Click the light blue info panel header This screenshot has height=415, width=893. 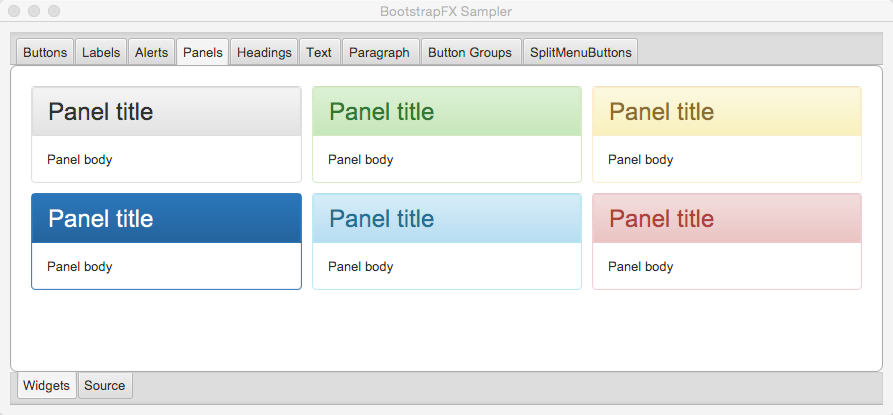pyautogui.click(x=447, y=219)
